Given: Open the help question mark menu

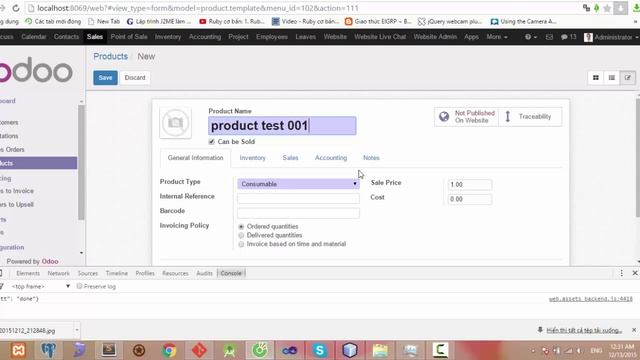Looking at the screenshot, I should pos(531,37).
